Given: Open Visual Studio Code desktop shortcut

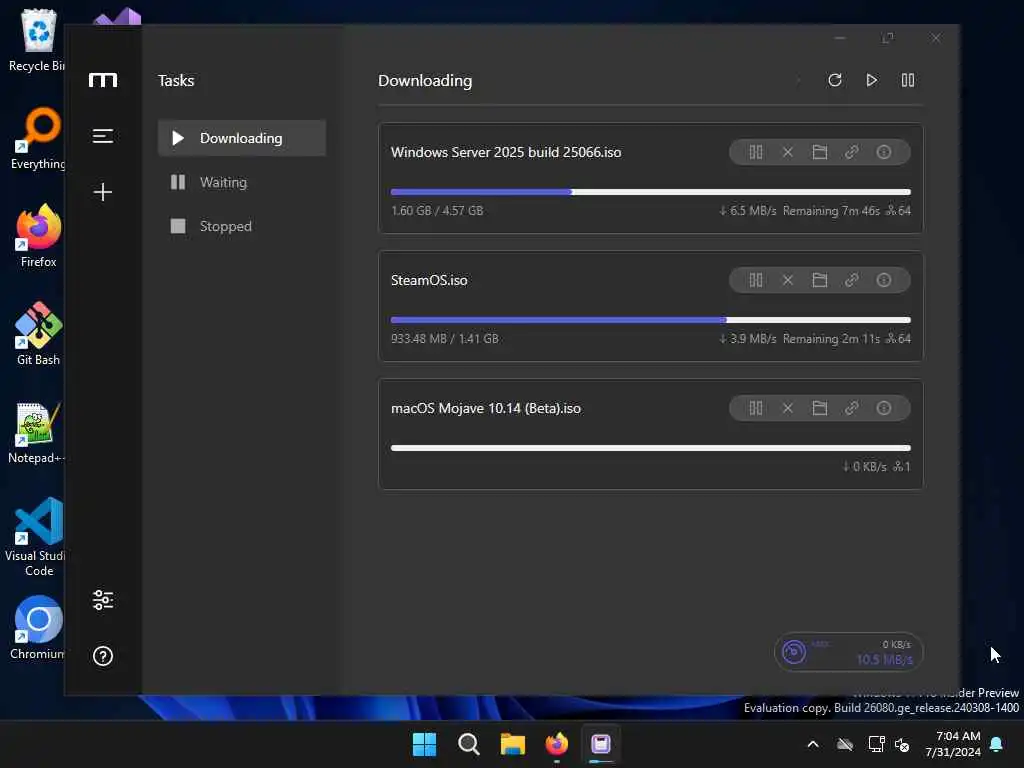Looking at the screenshot, I should (x=39, y=537).
